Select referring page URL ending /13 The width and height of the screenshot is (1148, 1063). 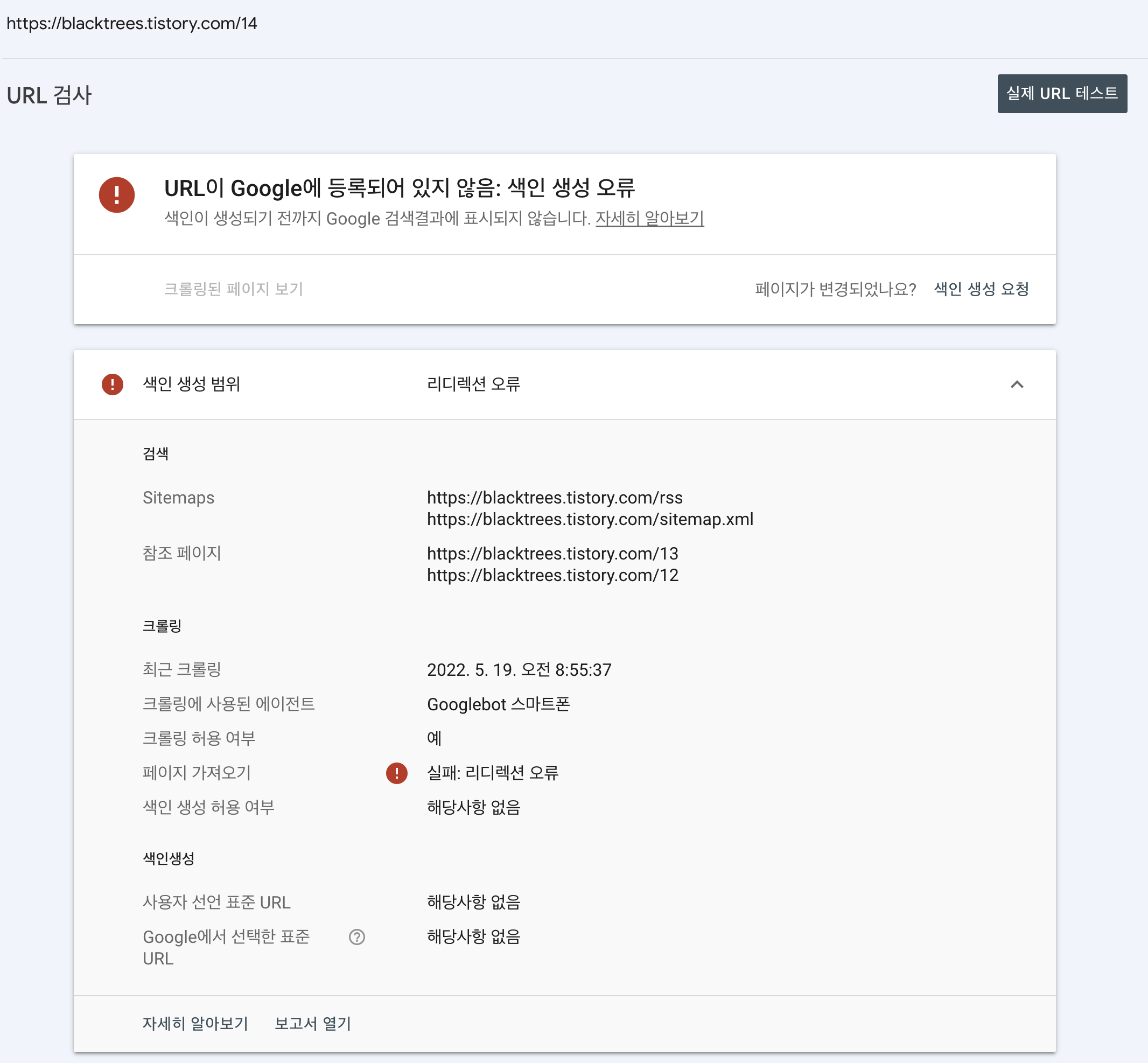coord(552,554)
